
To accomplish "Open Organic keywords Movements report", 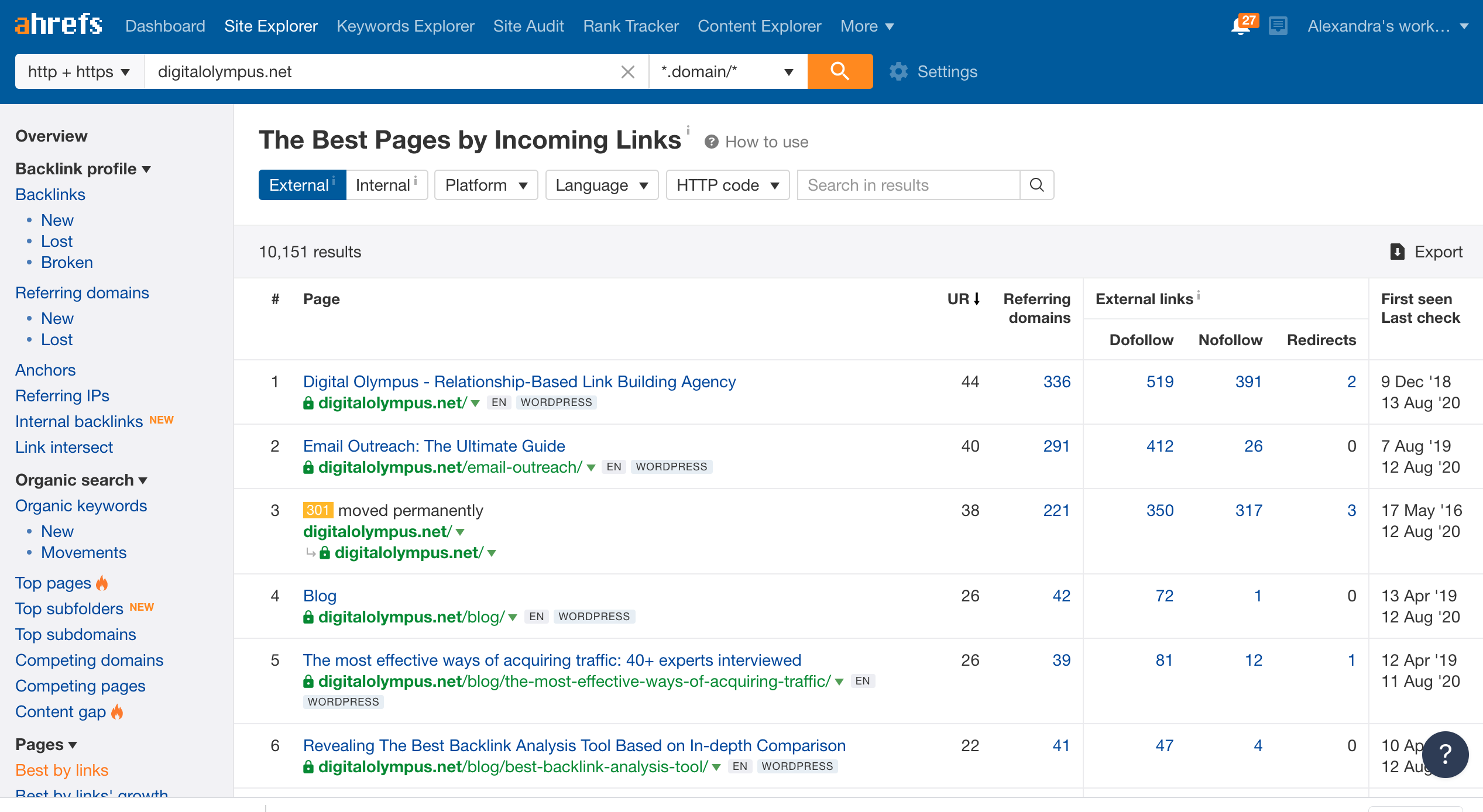I will (84, 552).
